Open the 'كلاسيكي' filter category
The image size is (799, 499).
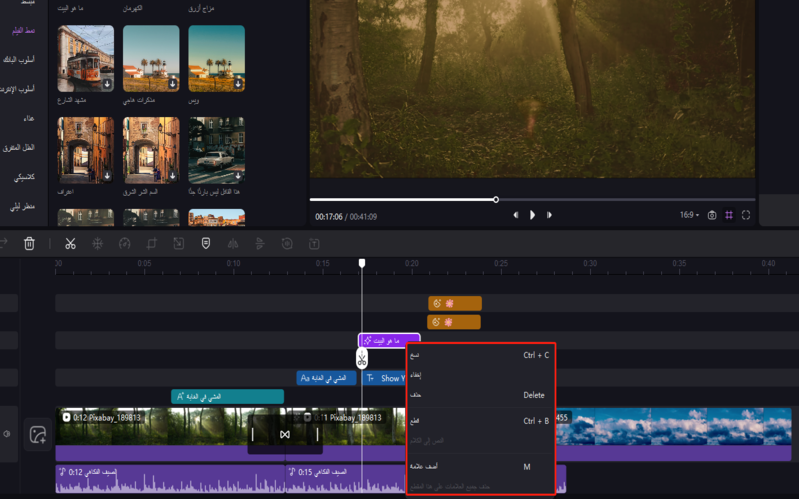tap(24, 177)
